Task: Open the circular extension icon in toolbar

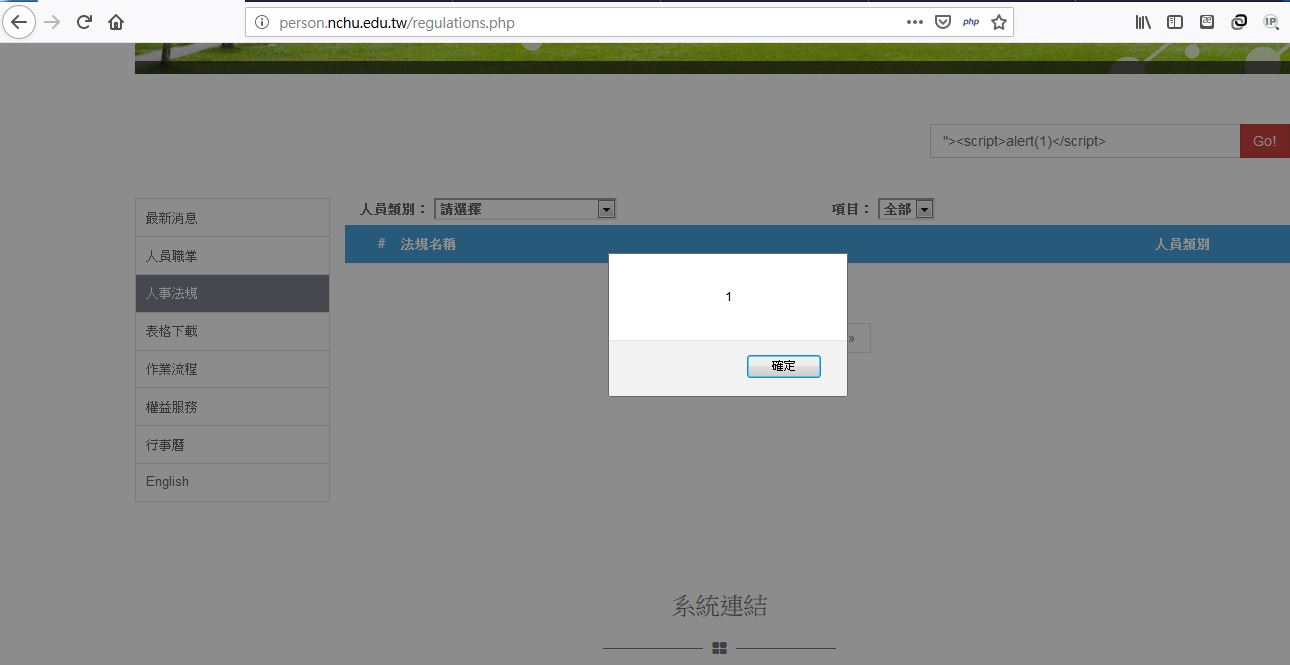Action: (1239, 22)
